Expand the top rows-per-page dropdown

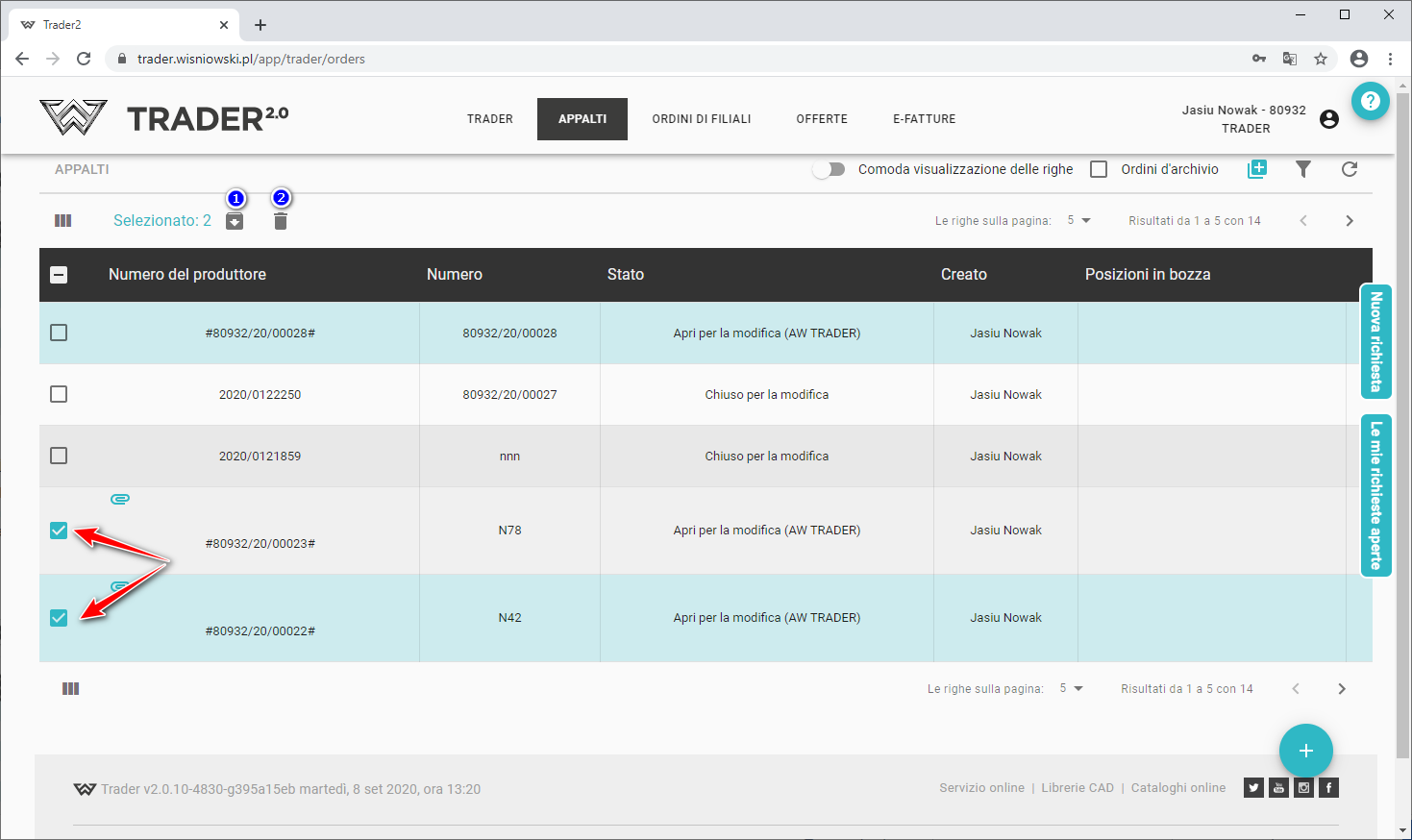click(x=1079, y=221)
